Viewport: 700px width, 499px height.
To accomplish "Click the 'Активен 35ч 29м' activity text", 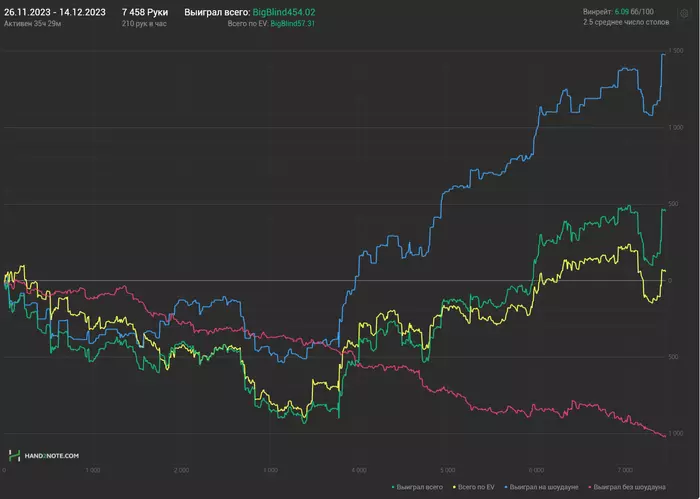I will coord(33,22).
